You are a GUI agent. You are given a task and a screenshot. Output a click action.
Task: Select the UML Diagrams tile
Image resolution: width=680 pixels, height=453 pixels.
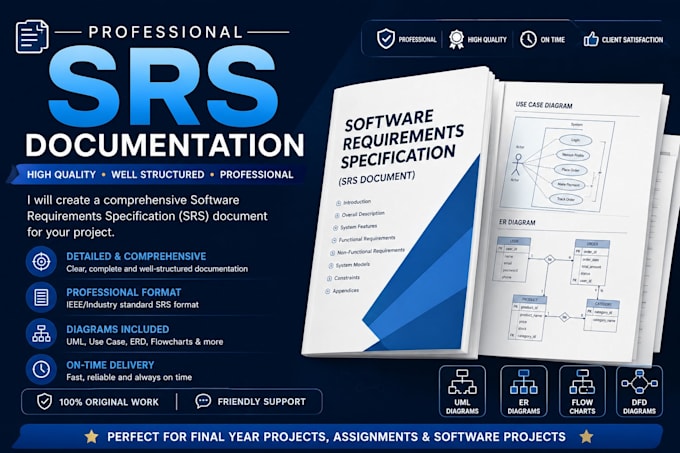pyautogui.click(x=462, y=391)
